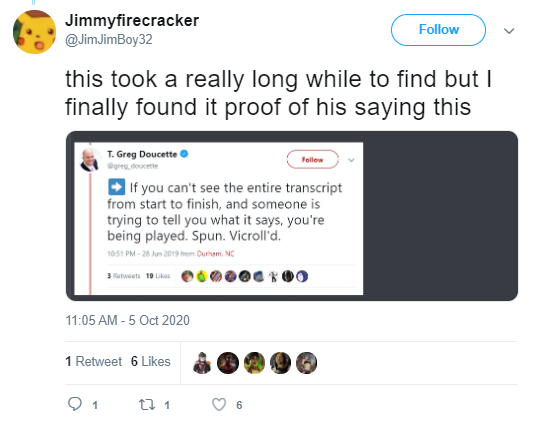Click the reply speech bubble icon
This screenshot has width=538, height=423.
pos(75,404)
